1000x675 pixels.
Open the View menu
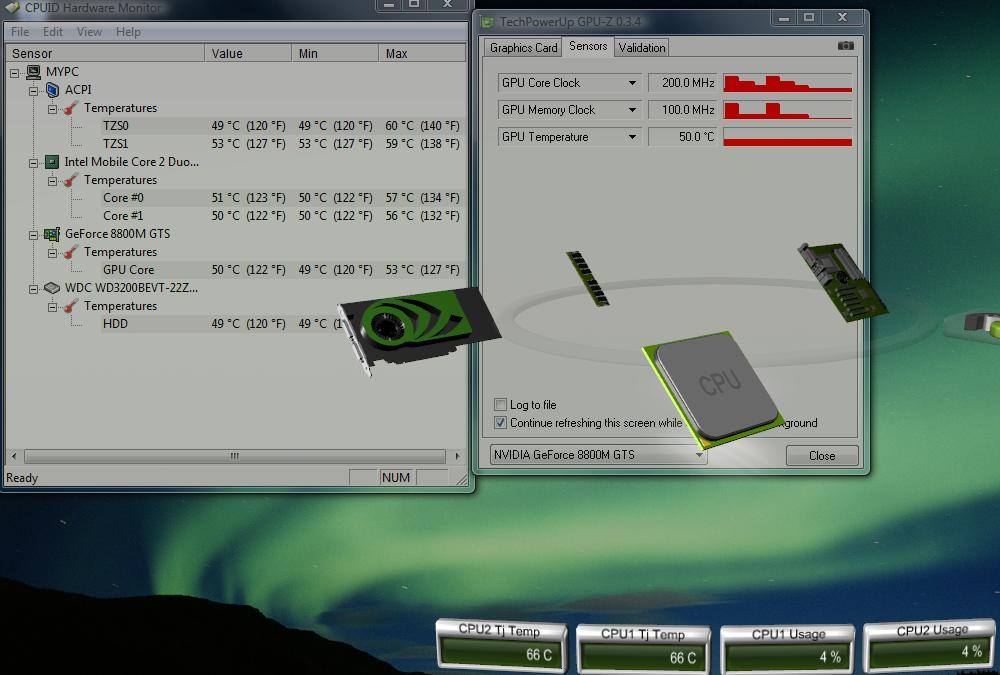tap(89, 32)
